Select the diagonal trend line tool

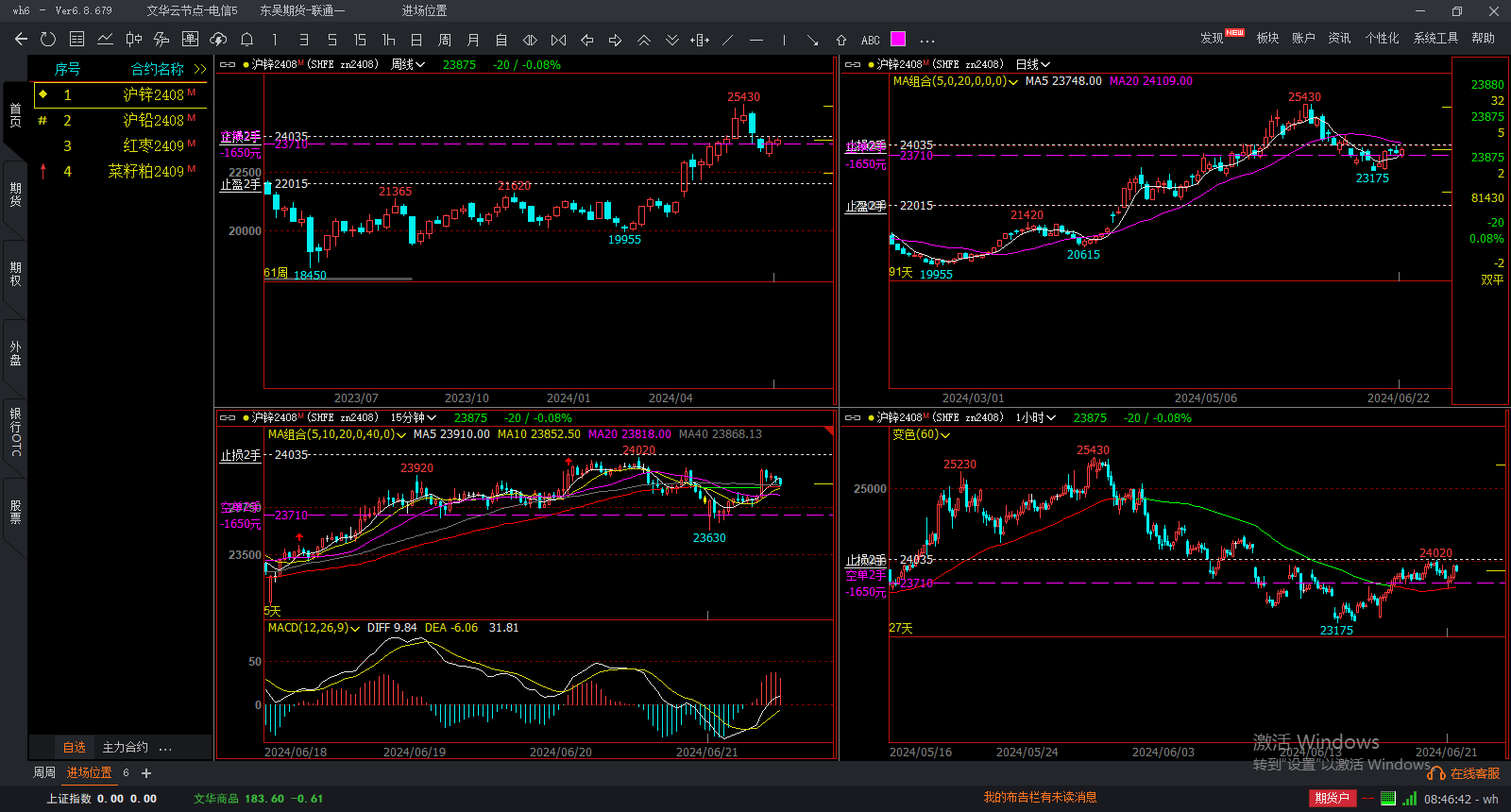click(x=727, y=40)
